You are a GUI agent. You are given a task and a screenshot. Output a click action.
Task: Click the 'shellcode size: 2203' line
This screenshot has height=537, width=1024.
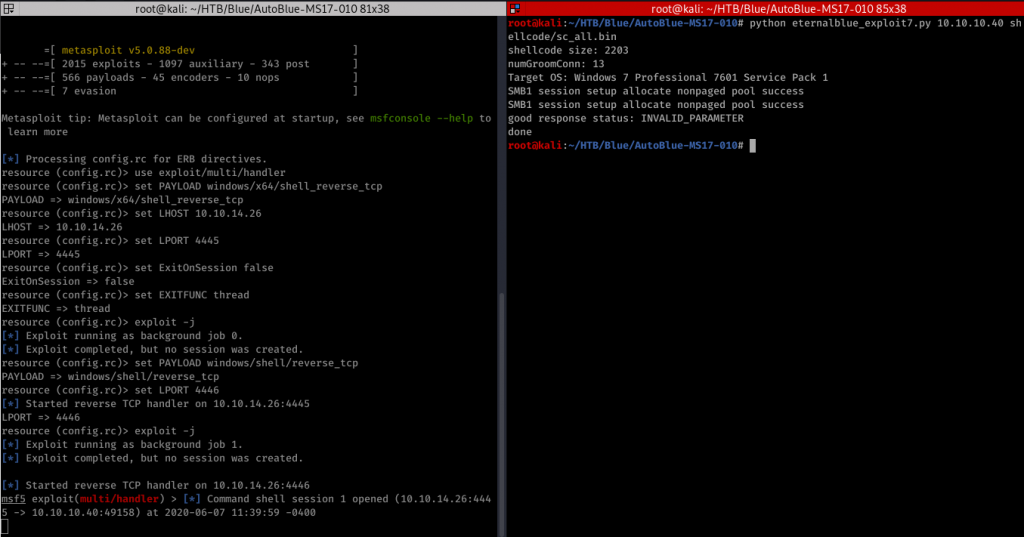tap(568, 50)
